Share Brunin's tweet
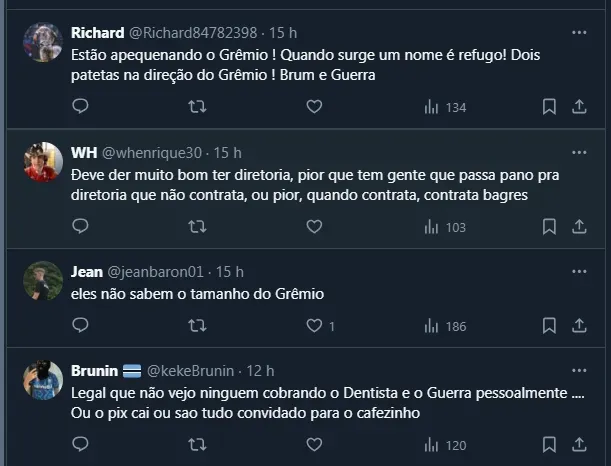611x466 pixels. pyautogui.click(x=579, y=445)
